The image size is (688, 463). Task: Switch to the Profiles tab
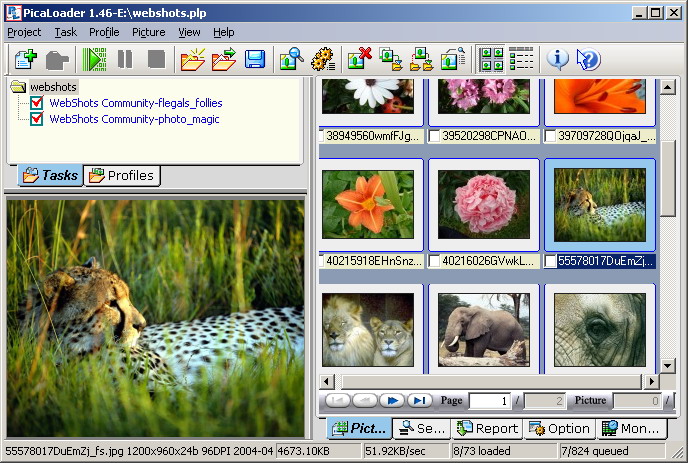(x=122, y=176)
